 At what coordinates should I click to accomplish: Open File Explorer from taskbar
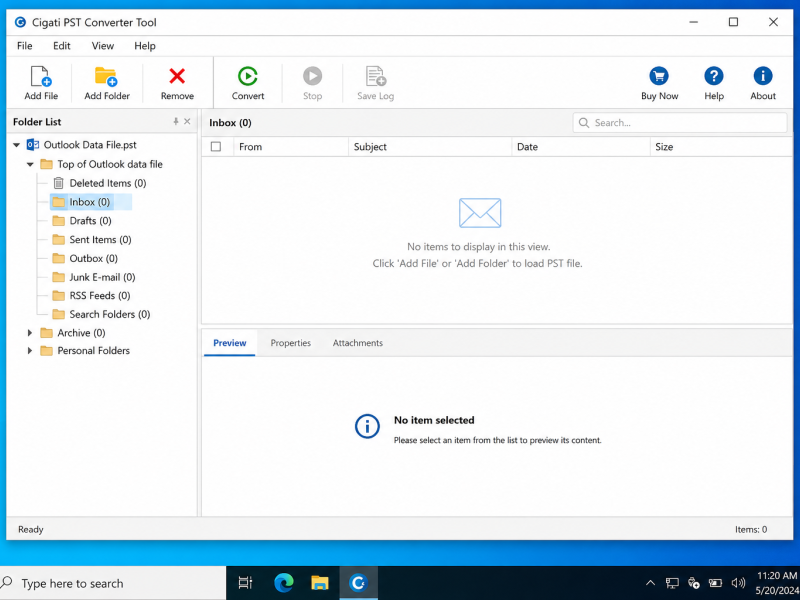tap(320, 583)
